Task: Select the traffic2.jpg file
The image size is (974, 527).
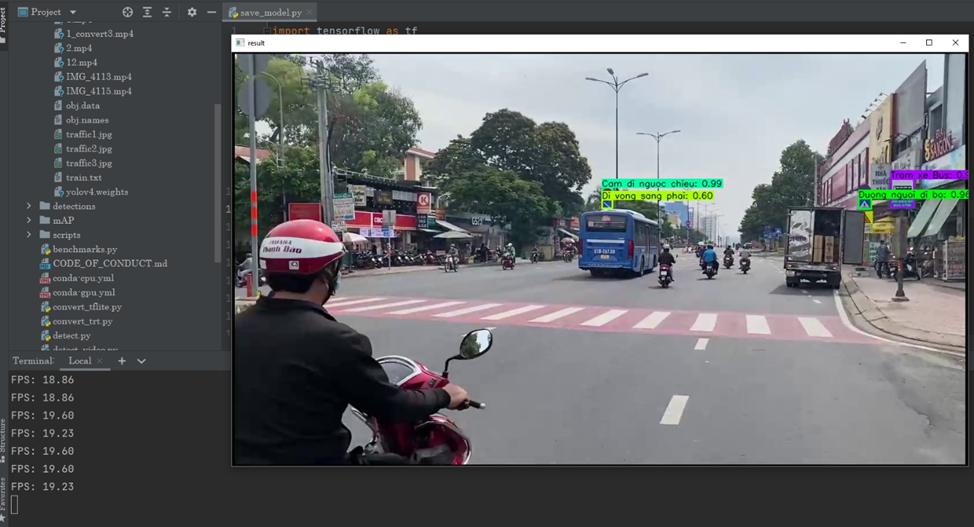Action: 83,149
